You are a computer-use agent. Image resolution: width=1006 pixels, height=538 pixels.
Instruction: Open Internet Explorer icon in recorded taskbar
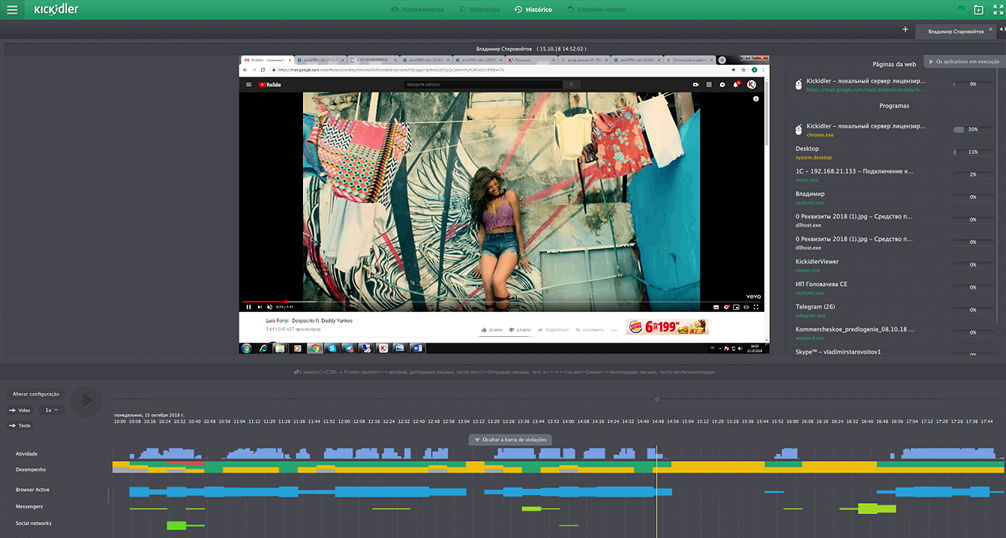(x=263, y=348)
